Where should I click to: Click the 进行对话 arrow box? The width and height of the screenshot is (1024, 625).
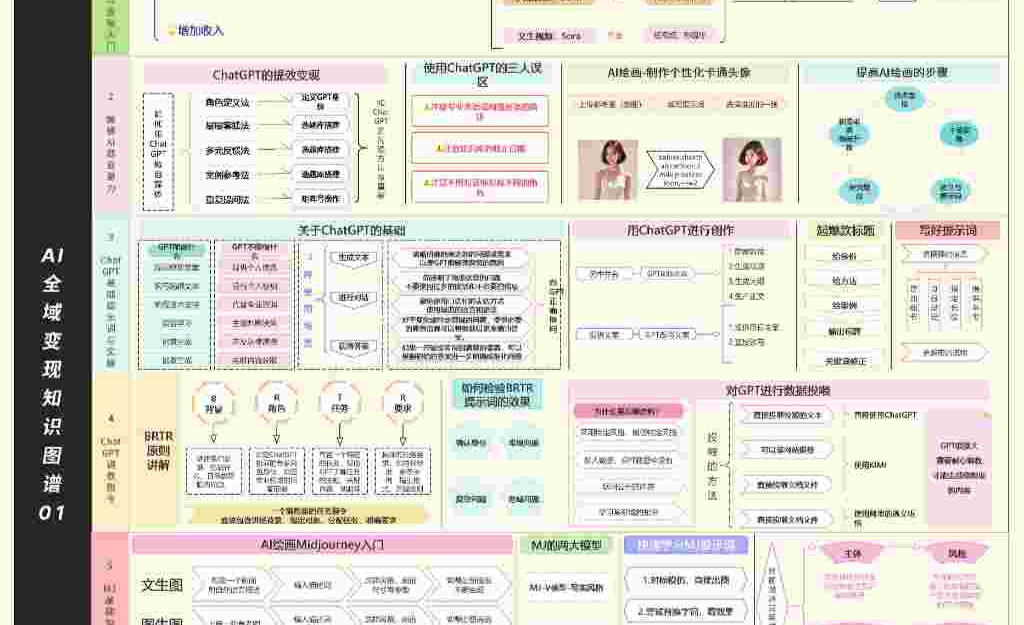[x=353, y=298]
